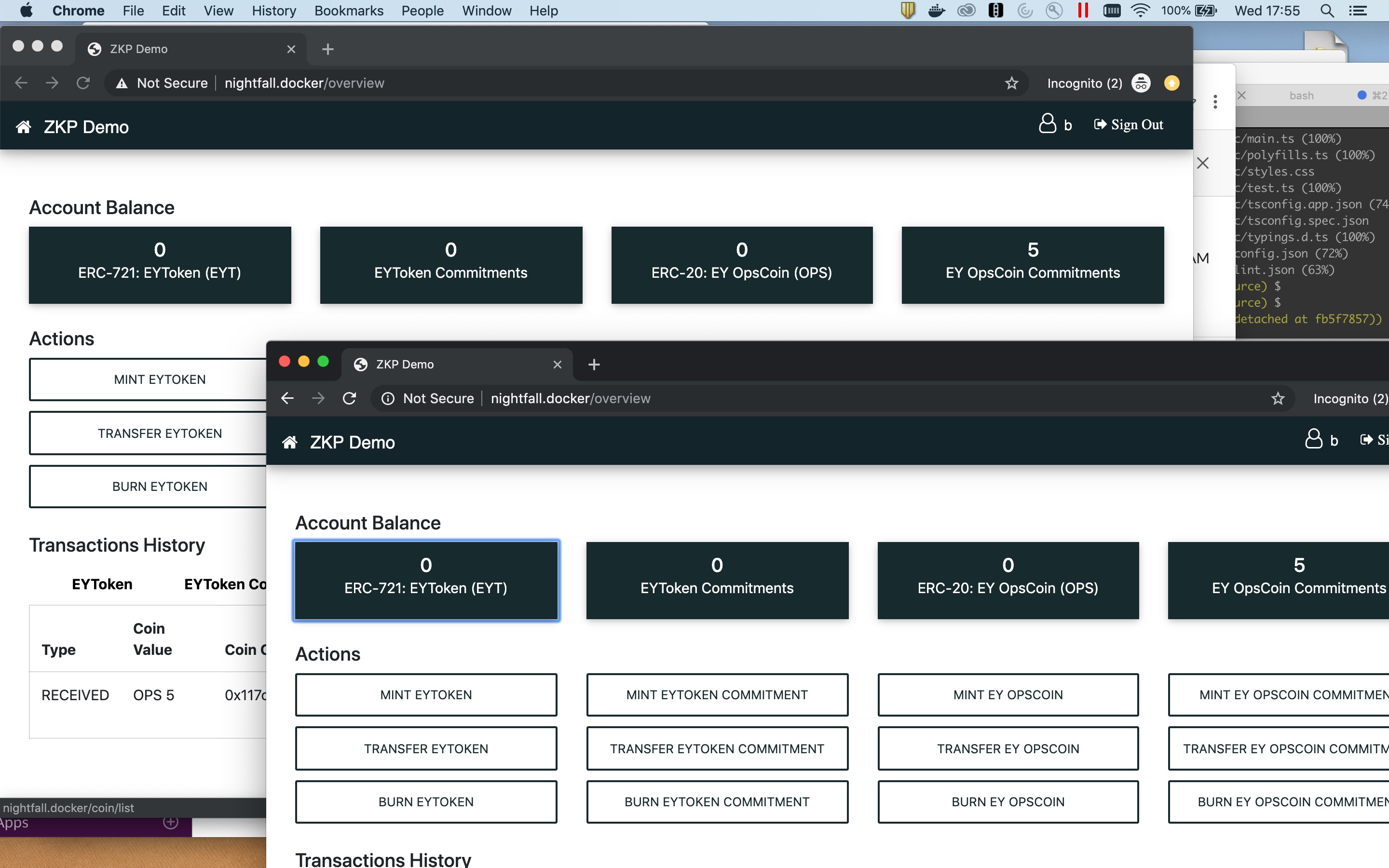Click the Docker whale icon in menu bar
The image size is (1389, 868).
click(x=937, y=10)
